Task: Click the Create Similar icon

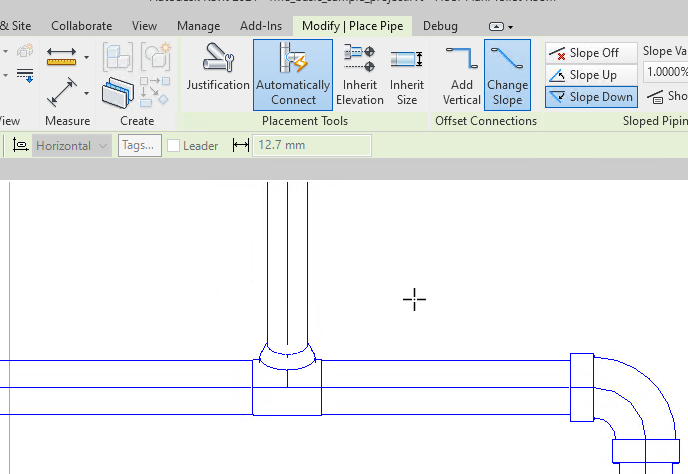Action: [x=155, y=92]
